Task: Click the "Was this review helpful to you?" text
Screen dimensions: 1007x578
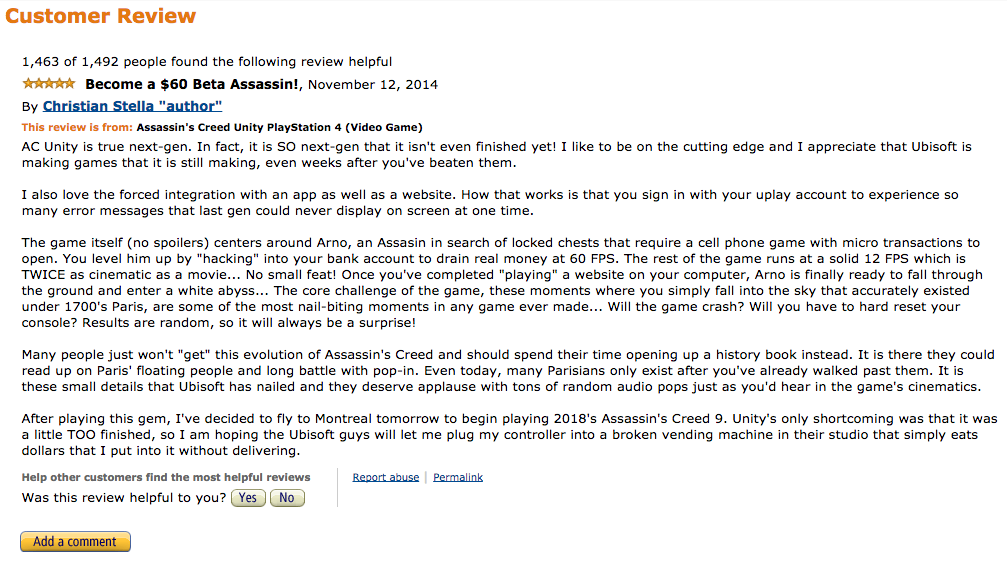Action: 124,498
